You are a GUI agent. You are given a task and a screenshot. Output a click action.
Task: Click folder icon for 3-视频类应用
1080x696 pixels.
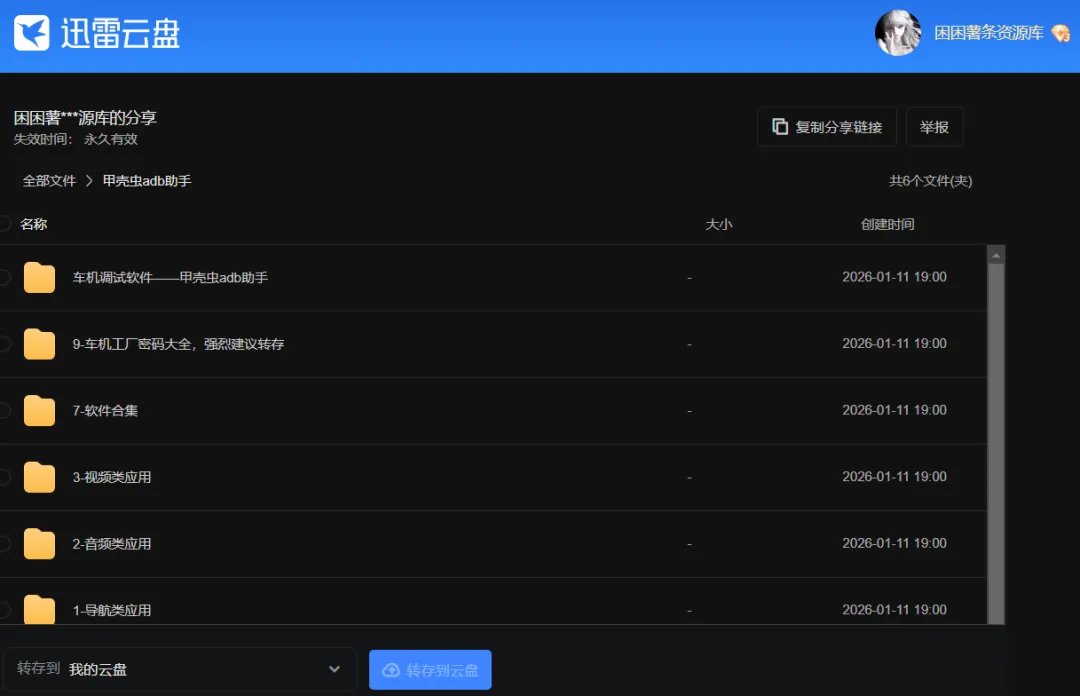39,478
